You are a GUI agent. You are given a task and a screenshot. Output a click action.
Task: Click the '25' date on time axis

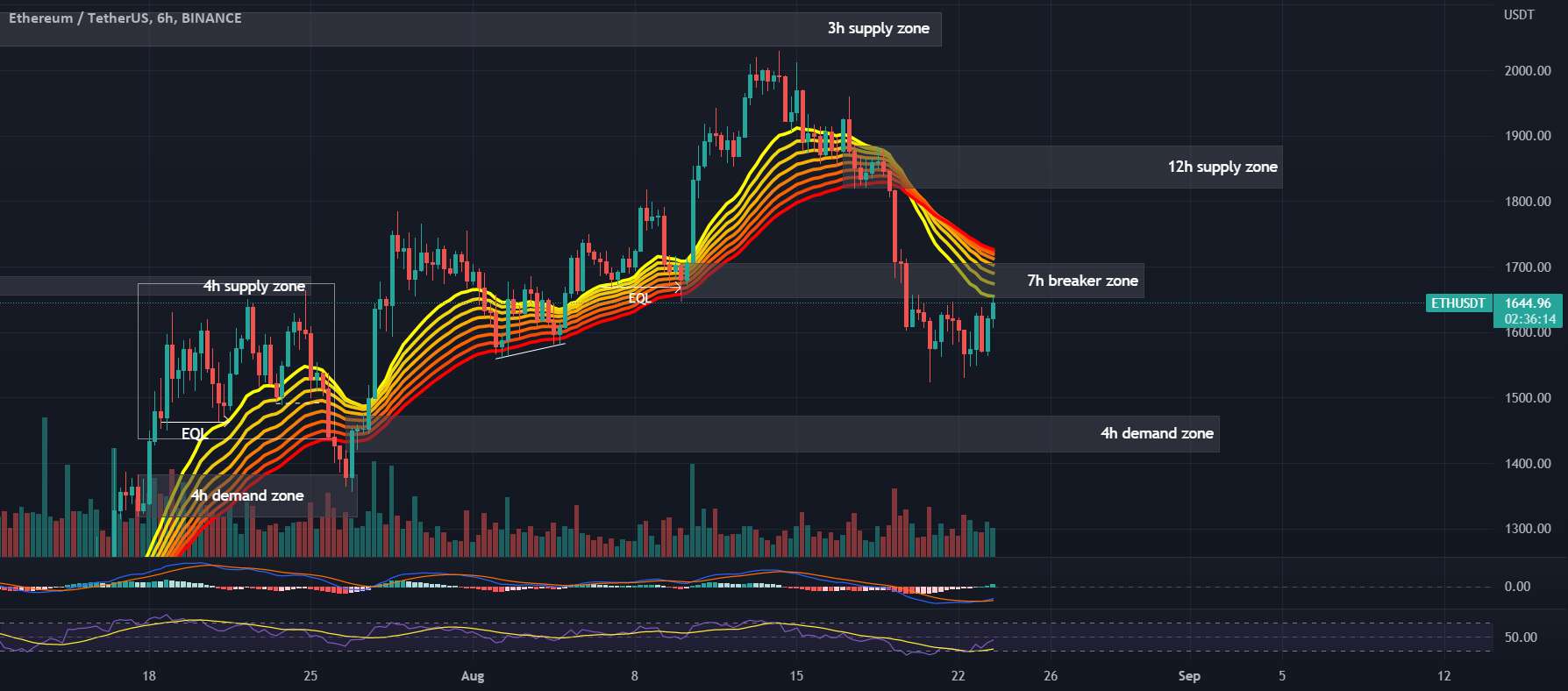[x=310, y=675]
